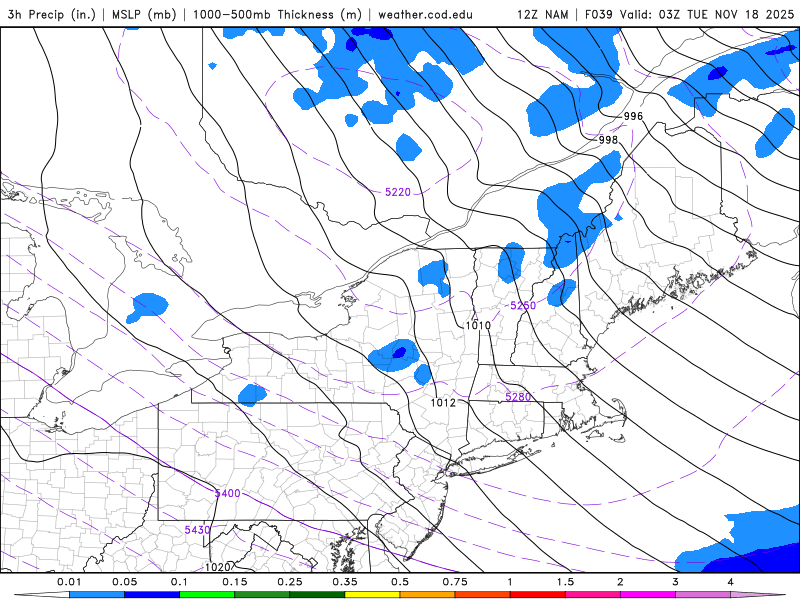The image size is (800, 600).
Task: Click the 'Valid: 03Z TUE NOV 18 2025' text
Action: coord(707,14)
